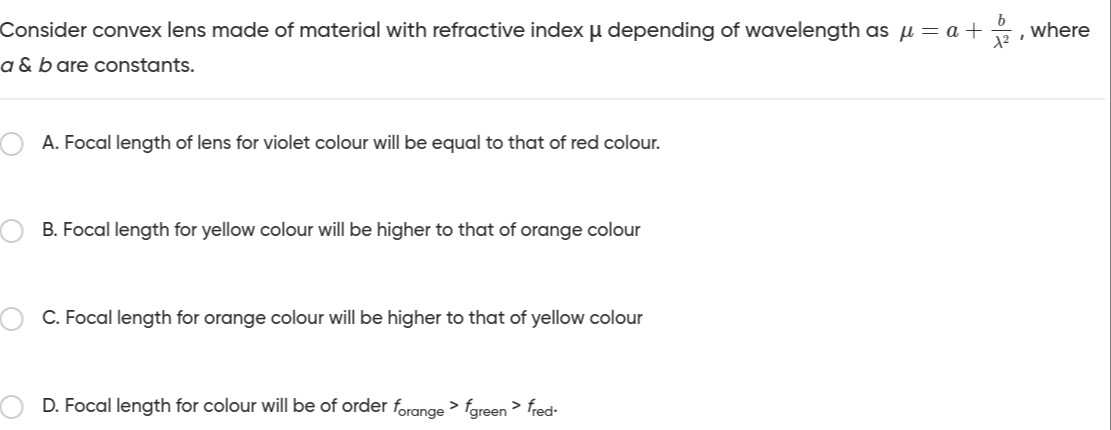Image resolution: width=1111 pixels, height=430 pixels.
Task: Click the 'D.' option letter label
Action: coord(50,405)
